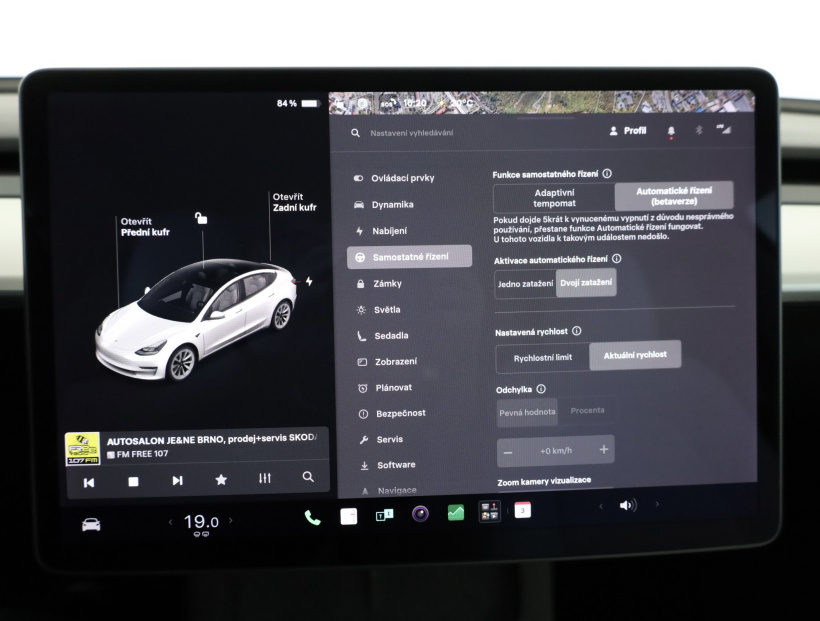Select Adaptivní tempomat option
820x621 pixels.
[554, 198]
